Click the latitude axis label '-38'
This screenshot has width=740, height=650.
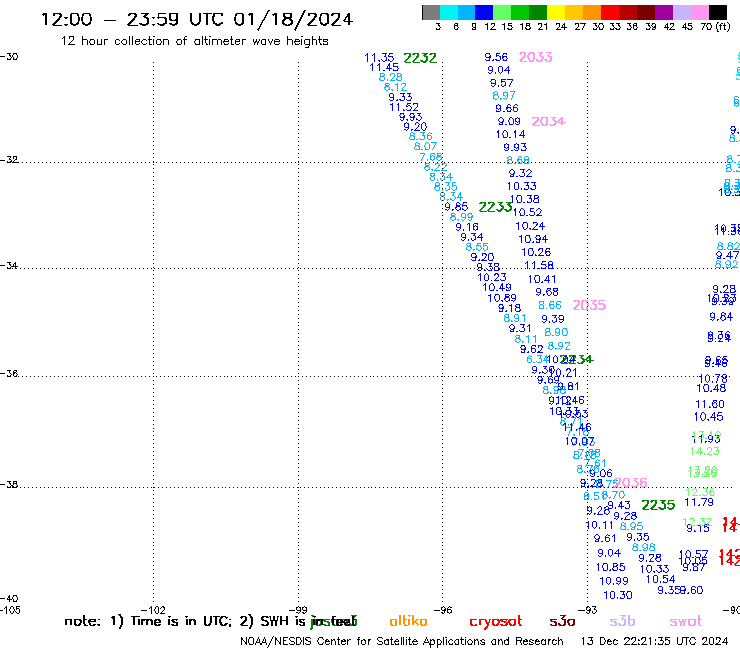tap(9, 484)
